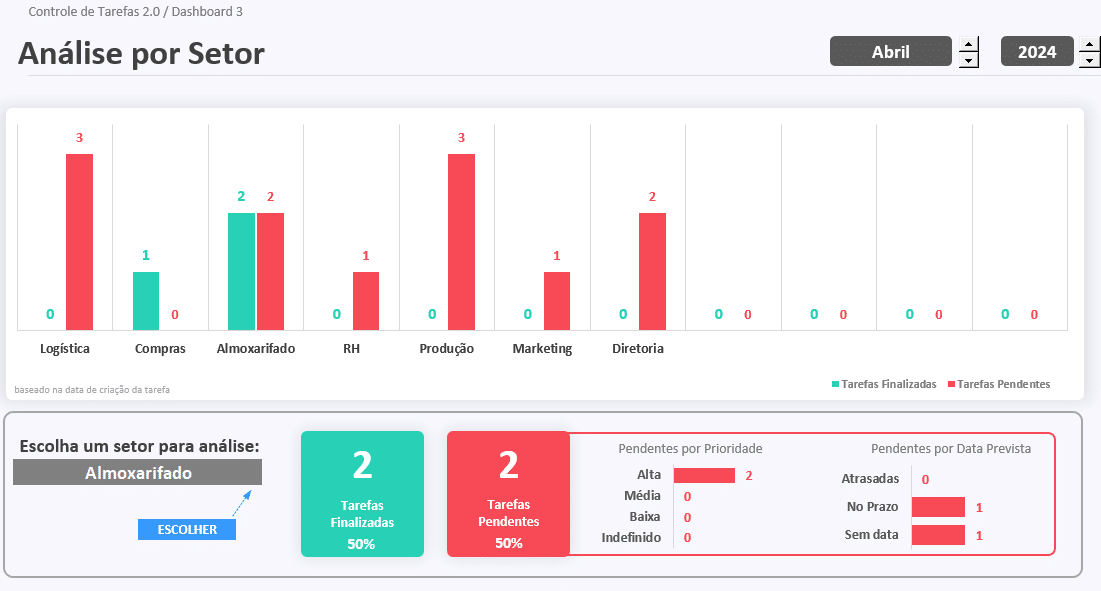Click the Atrasadas label
Viewport: 1101px width, 591px height.
tap(870, 479)
